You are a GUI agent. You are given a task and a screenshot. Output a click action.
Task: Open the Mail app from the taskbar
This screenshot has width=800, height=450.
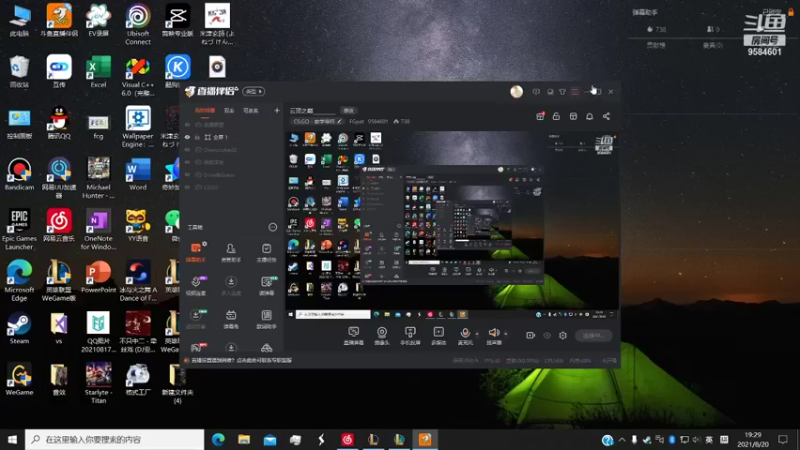(270, 440)
